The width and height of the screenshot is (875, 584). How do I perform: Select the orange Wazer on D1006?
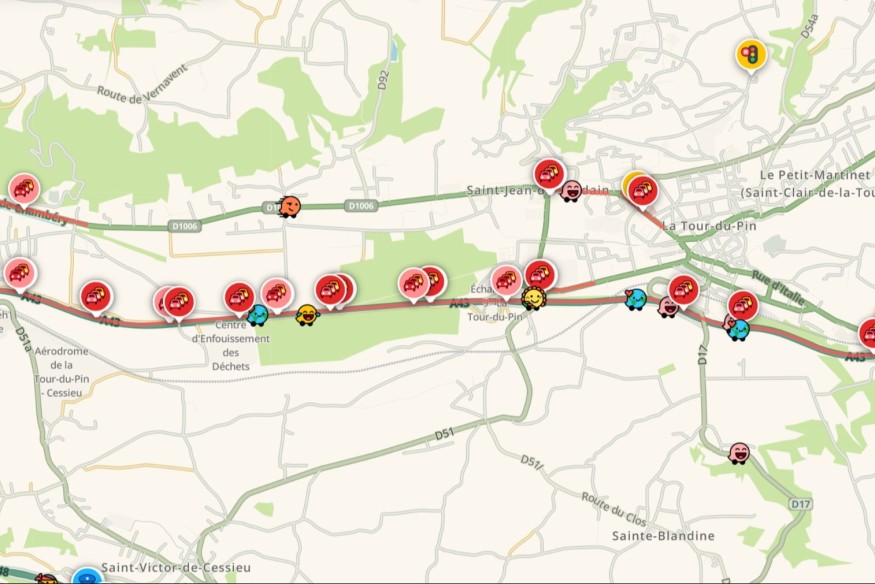(x=290, y=207)
